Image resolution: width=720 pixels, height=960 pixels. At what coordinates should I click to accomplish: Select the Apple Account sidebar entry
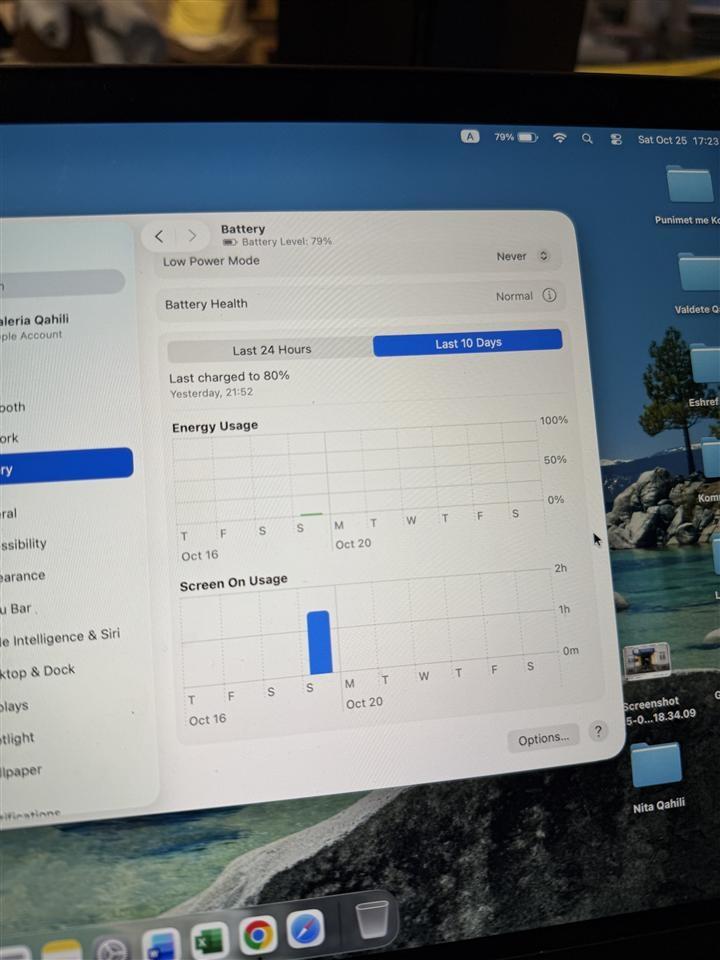tap(34, 326)
